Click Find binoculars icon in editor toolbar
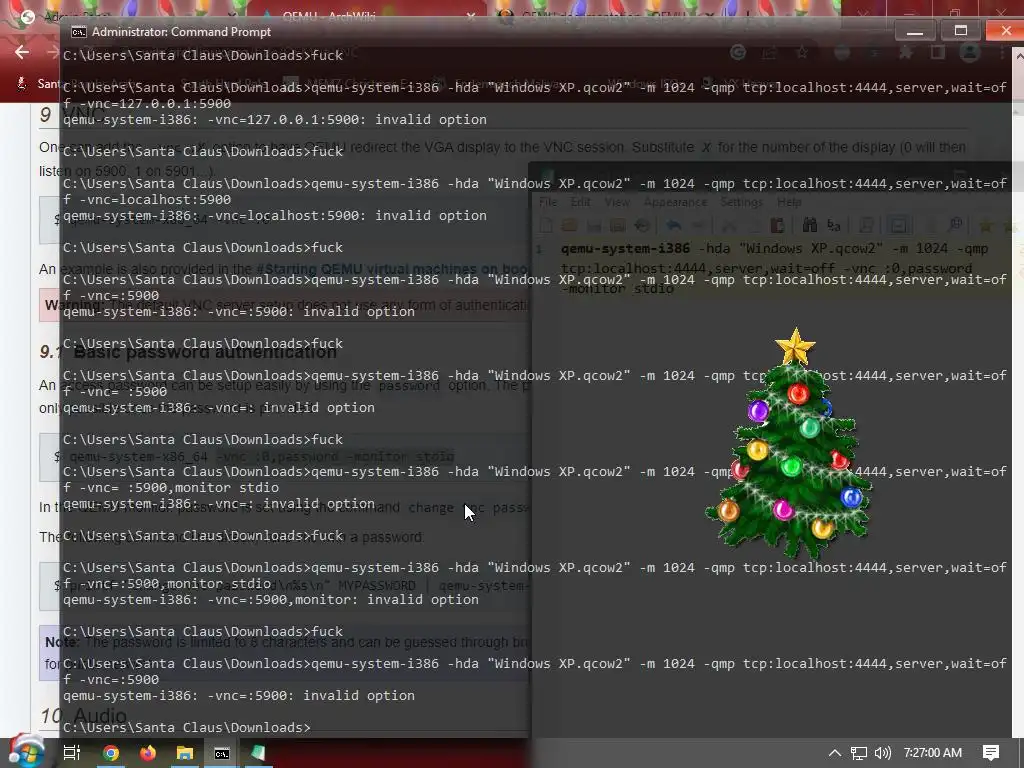The width and height of the screenshot is (1024, 768). click(x=810, y=226)
